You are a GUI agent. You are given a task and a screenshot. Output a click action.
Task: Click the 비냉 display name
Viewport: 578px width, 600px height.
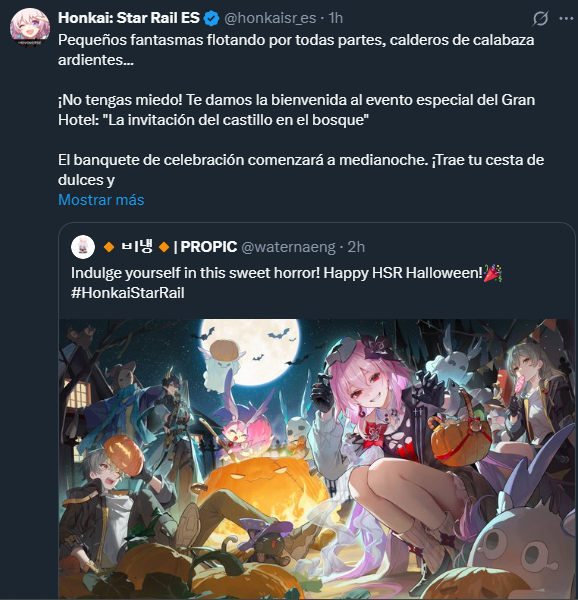click(137, 246)
